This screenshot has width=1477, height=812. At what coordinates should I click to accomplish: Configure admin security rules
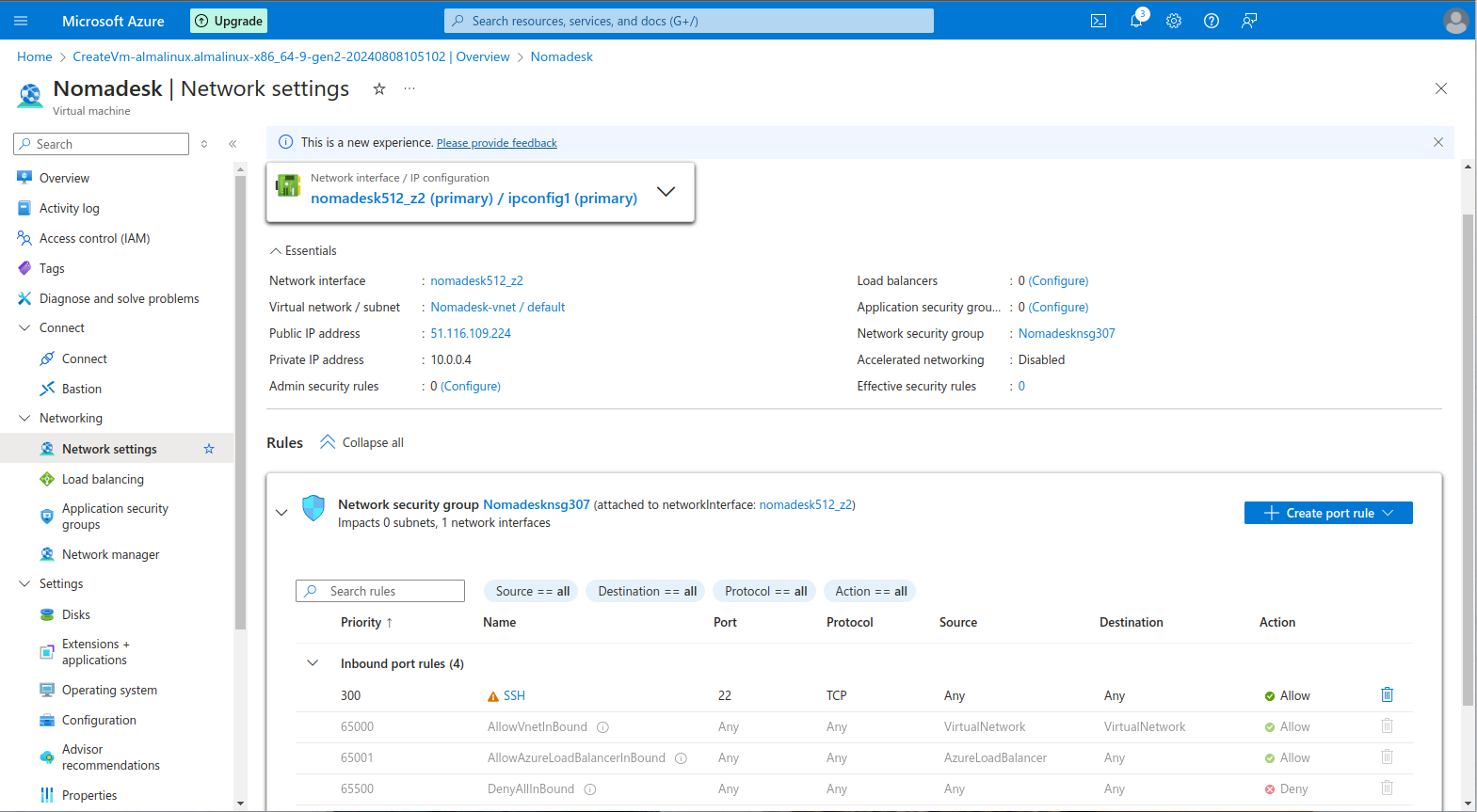[471, 386]
